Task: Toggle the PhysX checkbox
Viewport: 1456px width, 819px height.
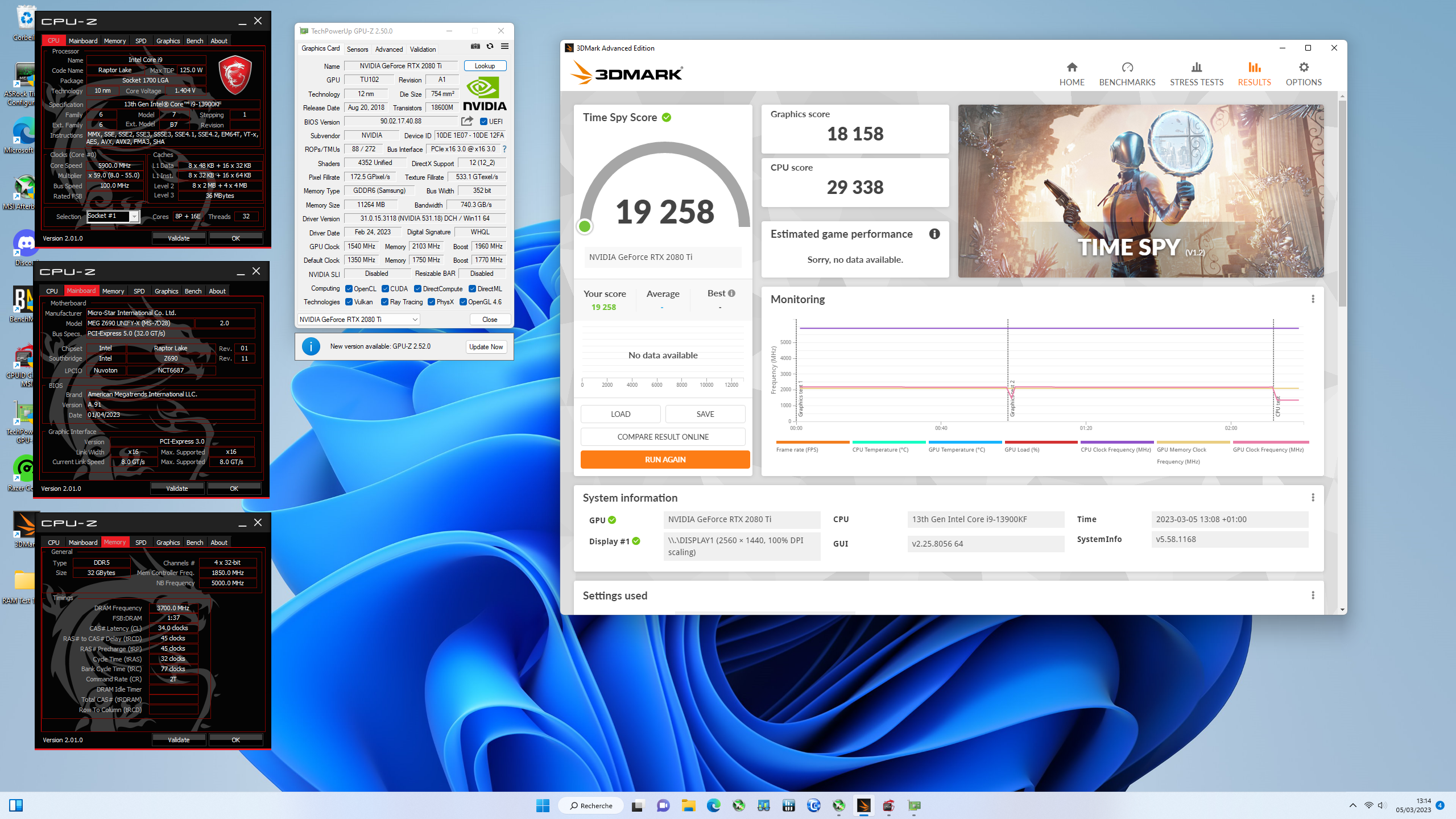Action: 431,302
